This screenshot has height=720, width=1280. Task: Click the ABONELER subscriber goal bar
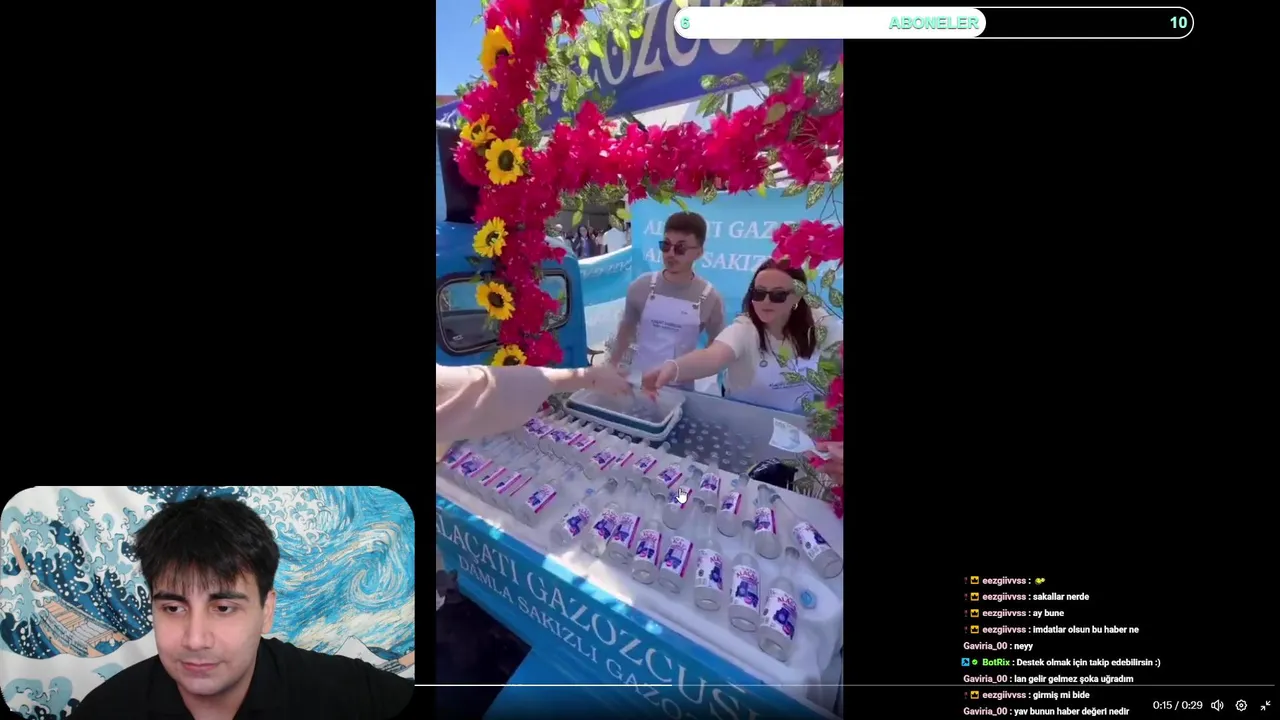point(934,22)
